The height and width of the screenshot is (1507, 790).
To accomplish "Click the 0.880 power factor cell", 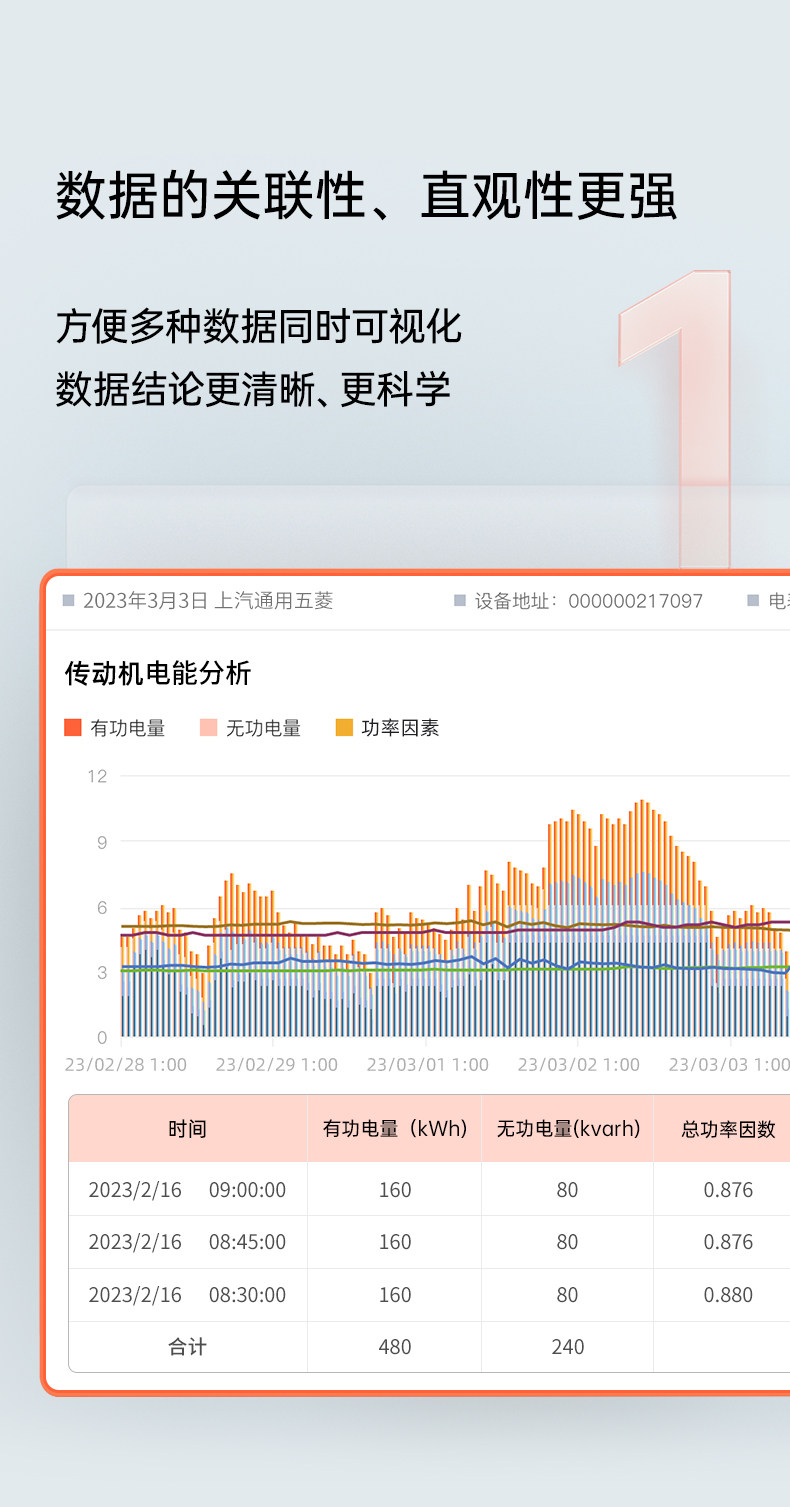I will pos(728,1295).
